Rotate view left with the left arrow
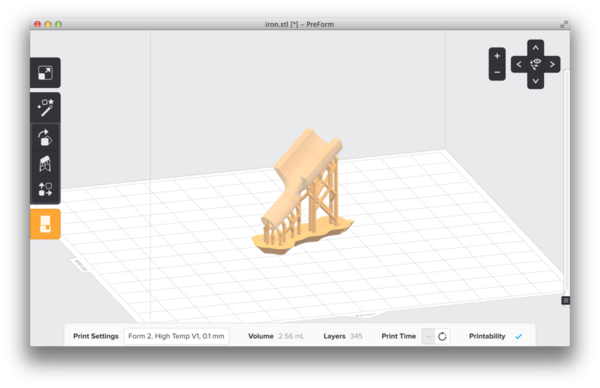 [x=519, y=64]
